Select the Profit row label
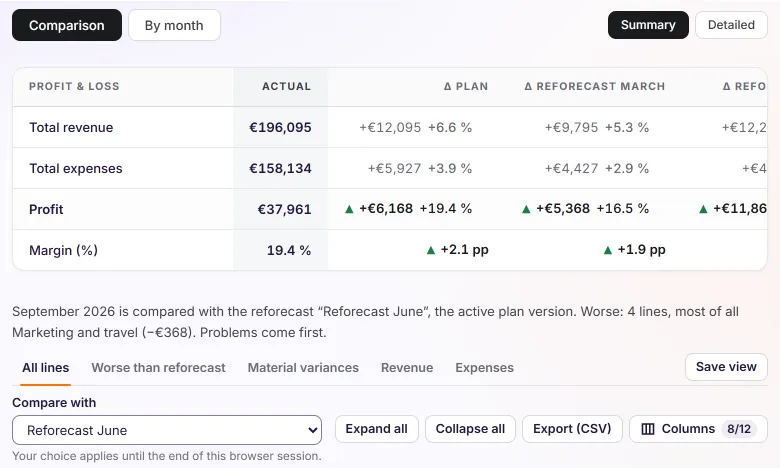Image resolution: width=780 pixels, height=468 pixels. point(46,209)
